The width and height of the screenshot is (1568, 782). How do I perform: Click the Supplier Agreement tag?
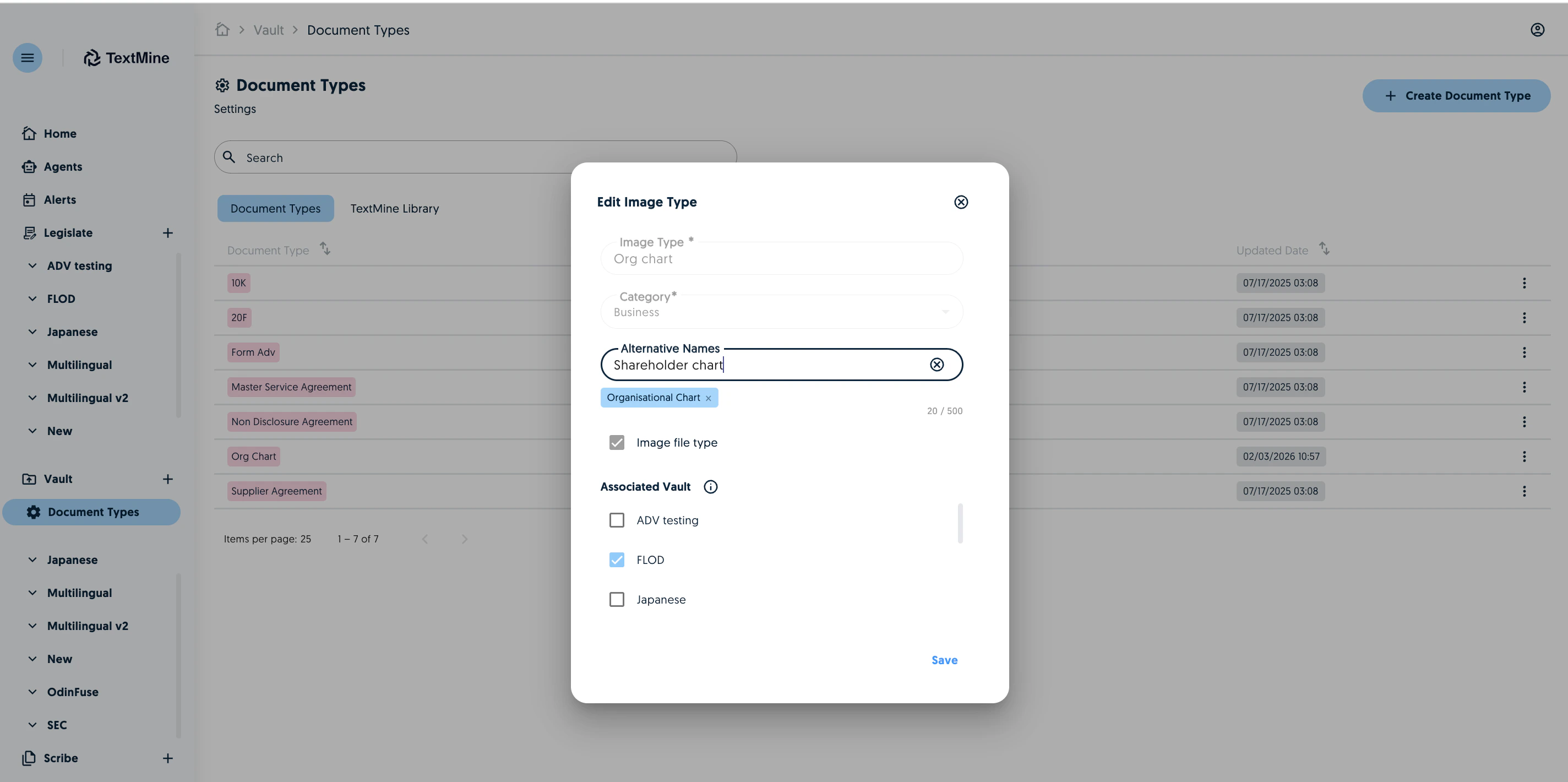point(276,491)
